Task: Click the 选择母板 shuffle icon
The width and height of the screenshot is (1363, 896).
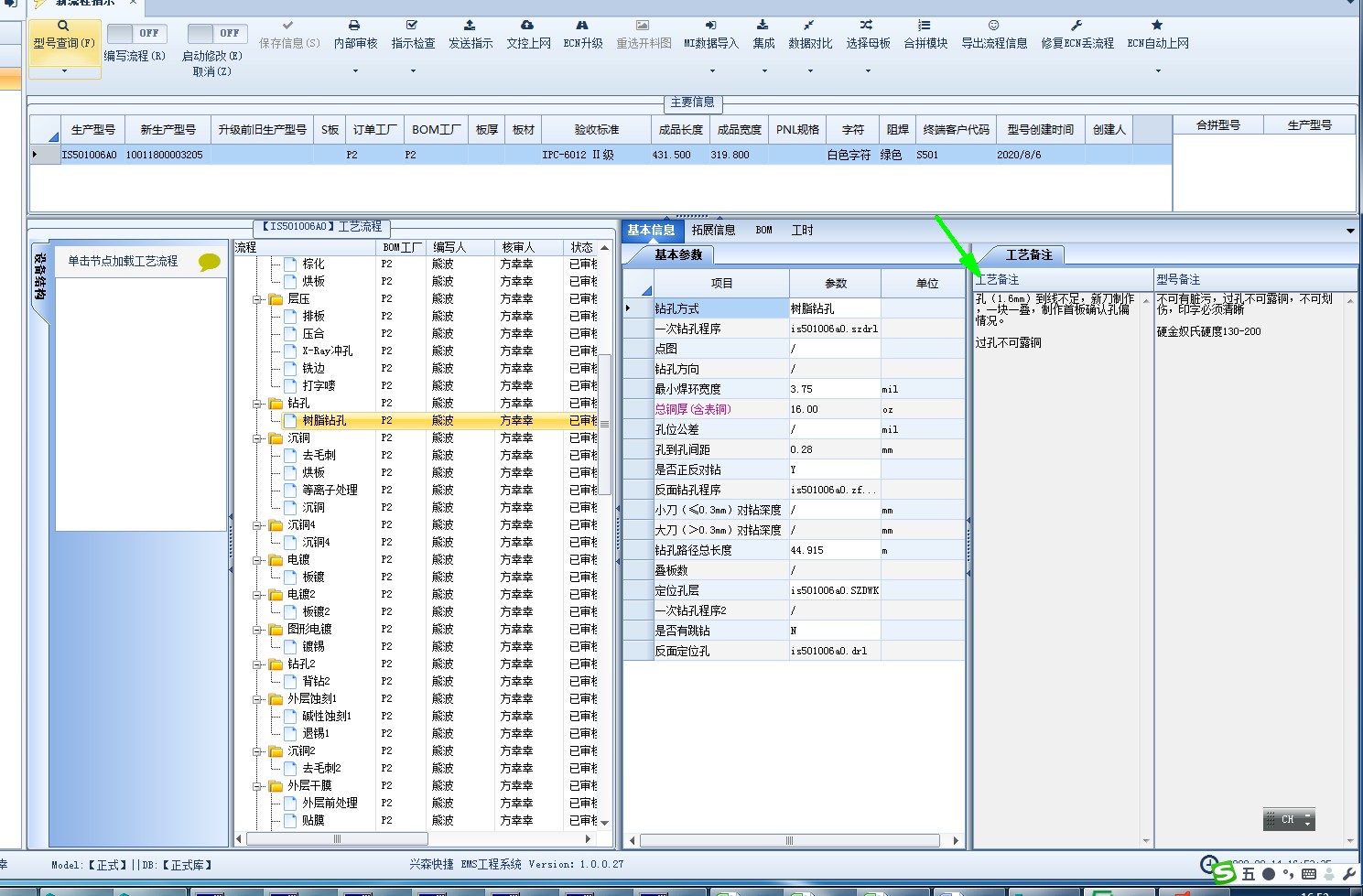Action: pos(867,26)
